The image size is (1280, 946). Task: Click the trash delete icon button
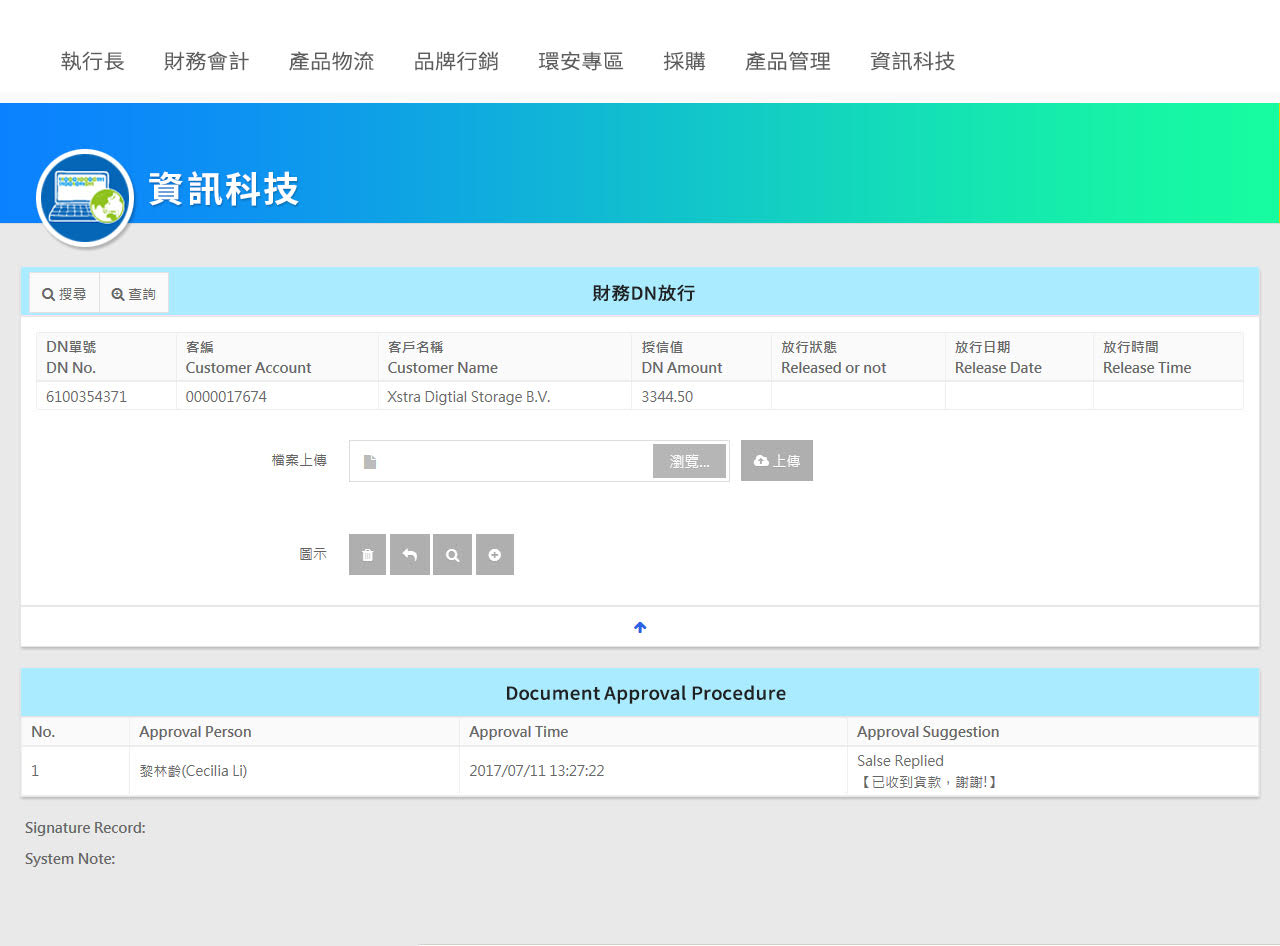point(367,555)
